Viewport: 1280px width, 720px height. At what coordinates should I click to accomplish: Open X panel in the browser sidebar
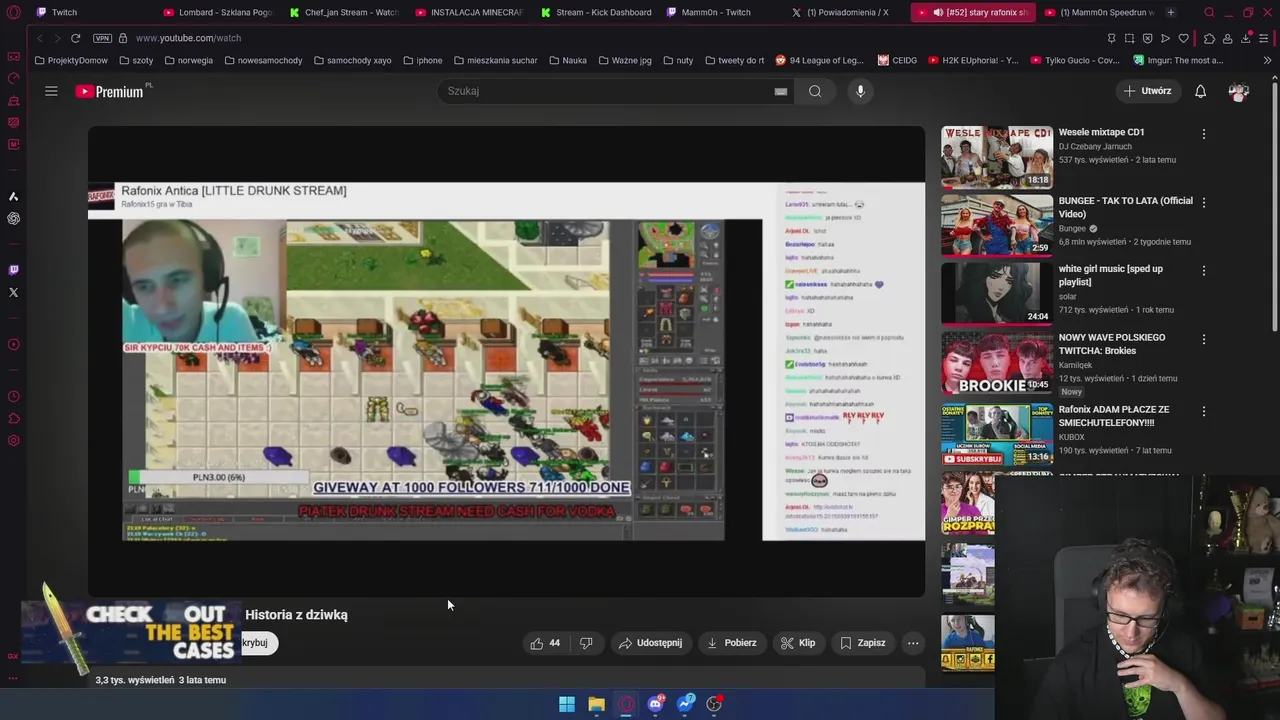pyautogui.click(x=13, y=293)
